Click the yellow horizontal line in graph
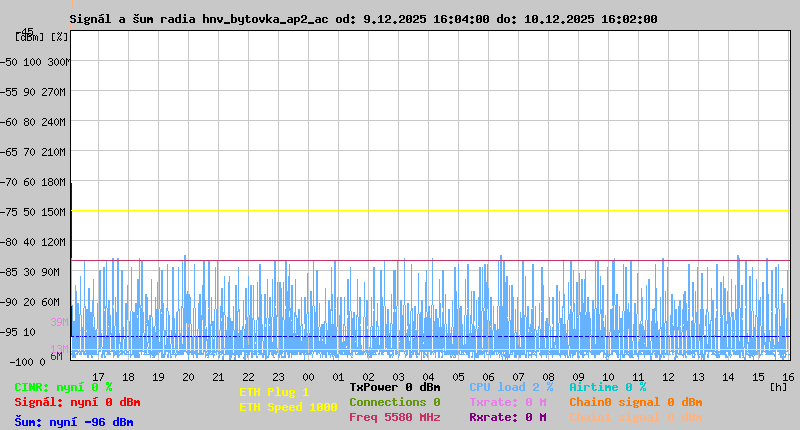 (430, 211)
